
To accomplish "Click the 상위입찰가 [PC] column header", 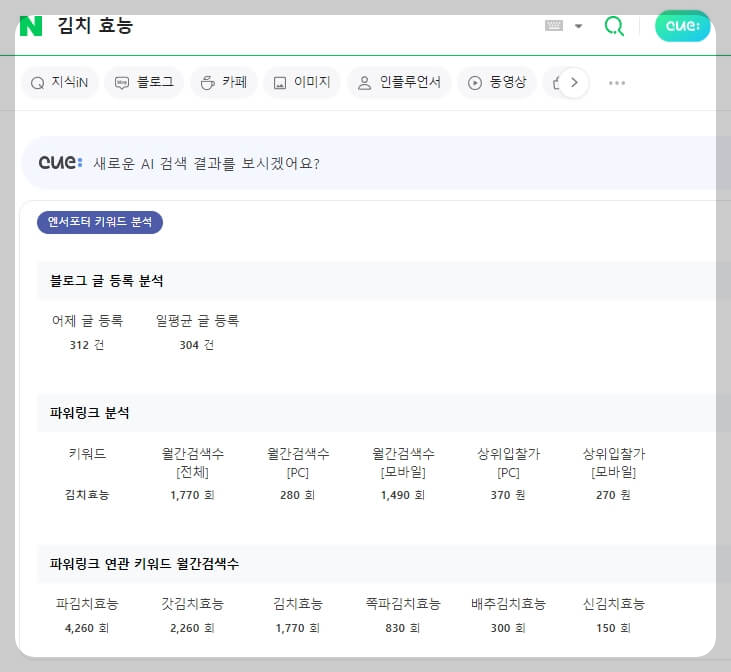I will [508, 463].
